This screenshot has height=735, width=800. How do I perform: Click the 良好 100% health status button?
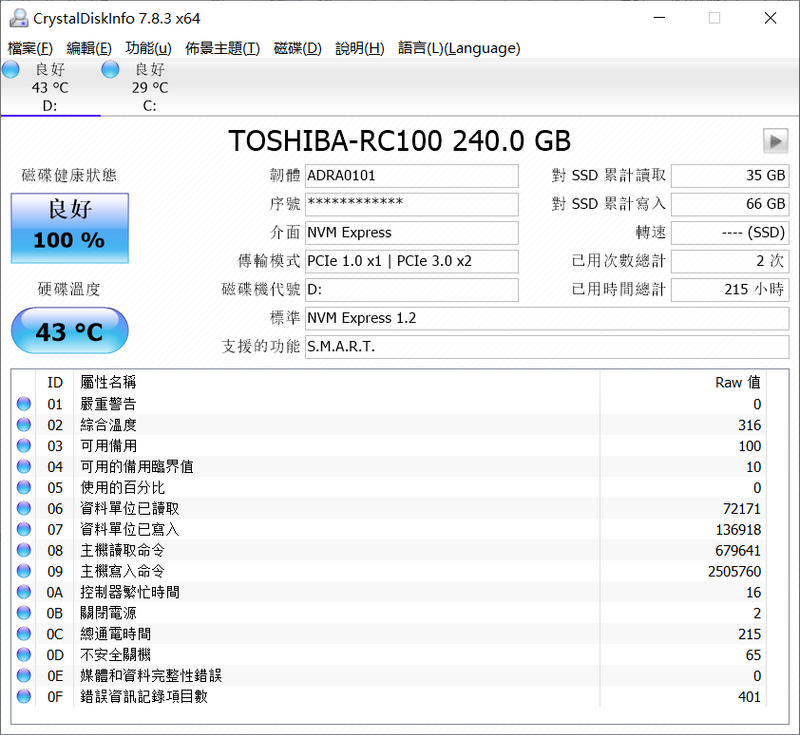pos(70,228)
